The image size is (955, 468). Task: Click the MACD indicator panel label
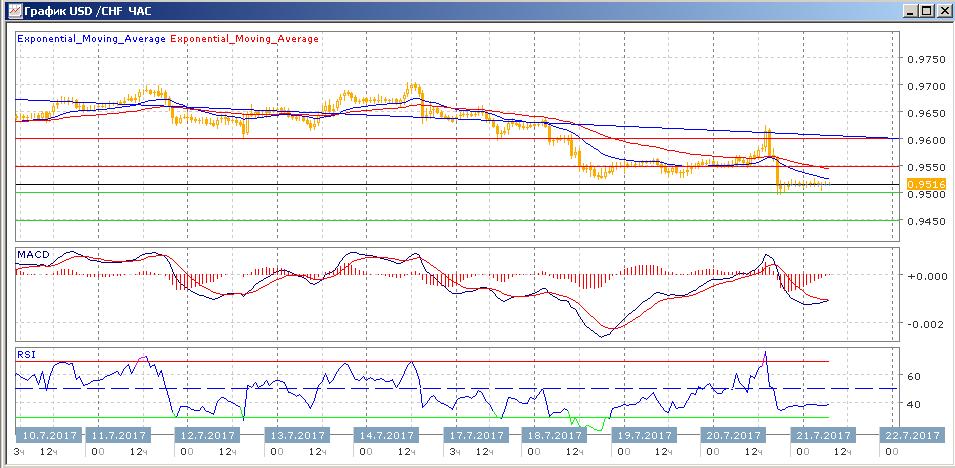pyautogui.click(x=33, y=255)
